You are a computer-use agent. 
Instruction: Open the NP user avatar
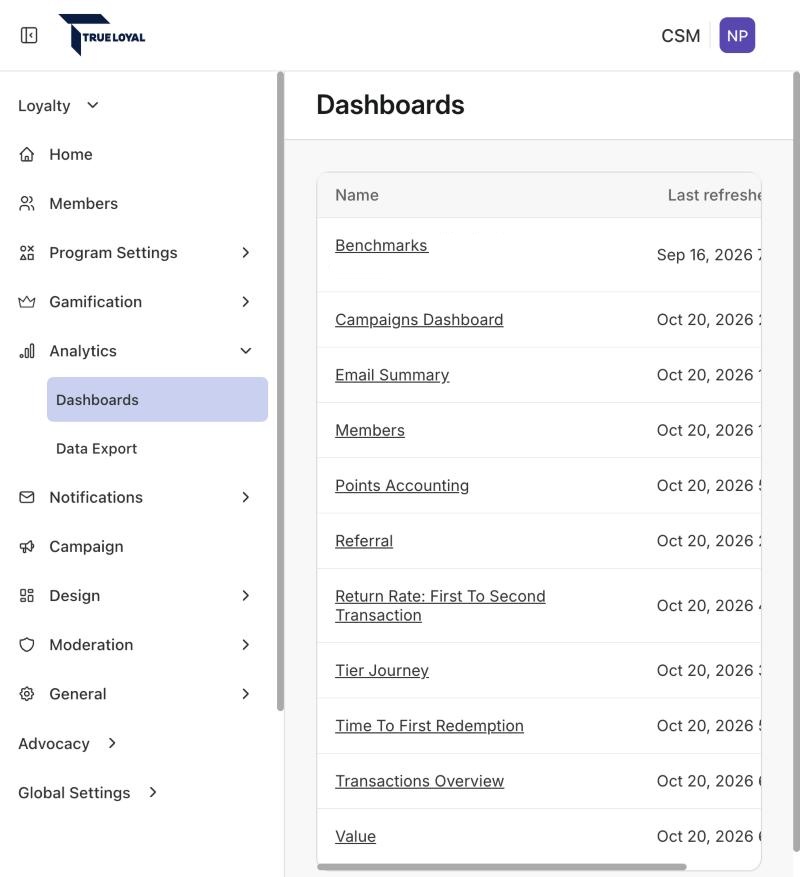coord(737,35)
